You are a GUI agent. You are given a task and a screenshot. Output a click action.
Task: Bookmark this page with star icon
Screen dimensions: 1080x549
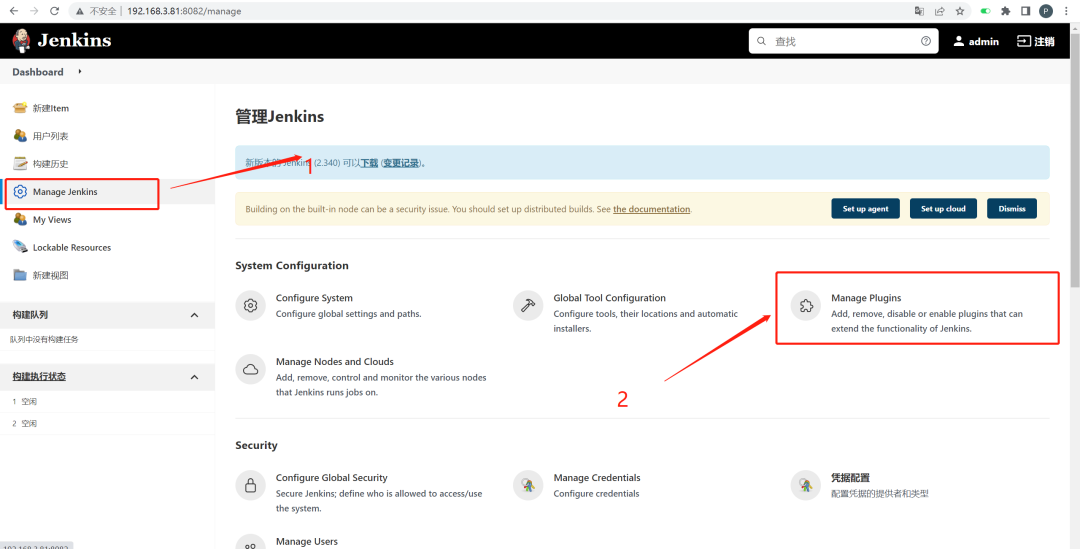coord(960,11)
